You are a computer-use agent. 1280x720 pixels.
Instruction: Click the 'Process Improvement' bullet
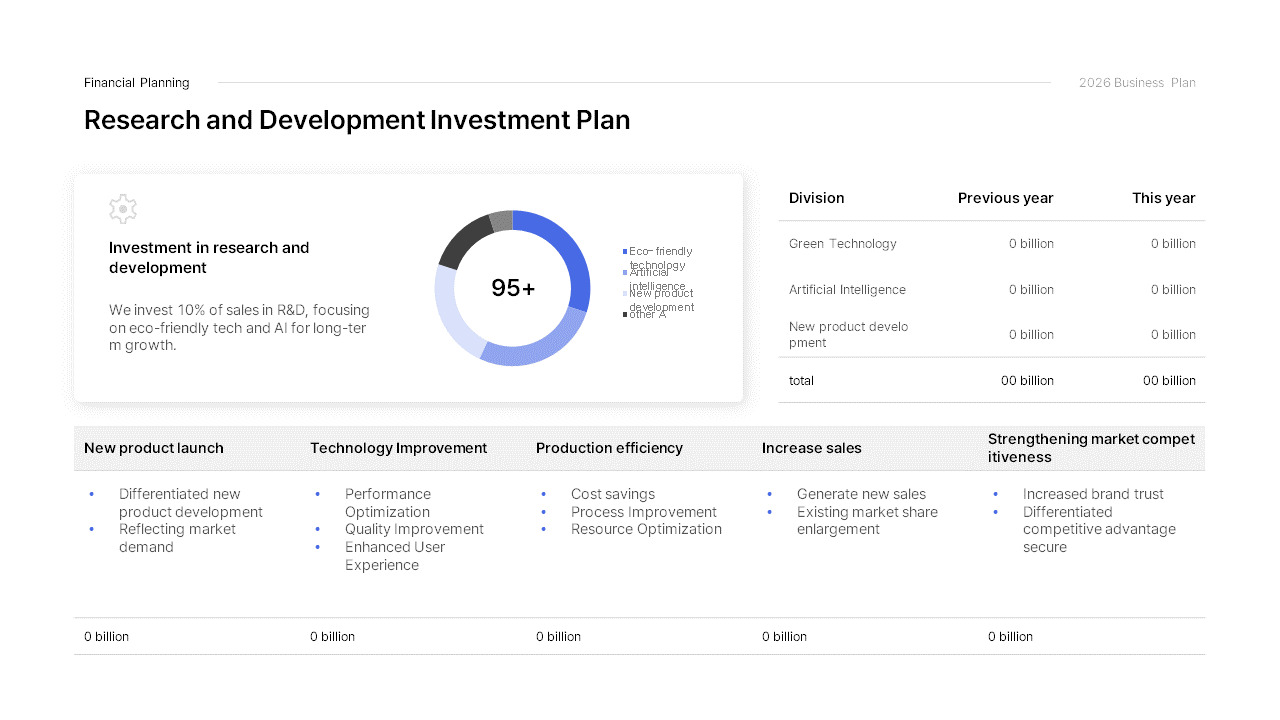coord(644,512)
